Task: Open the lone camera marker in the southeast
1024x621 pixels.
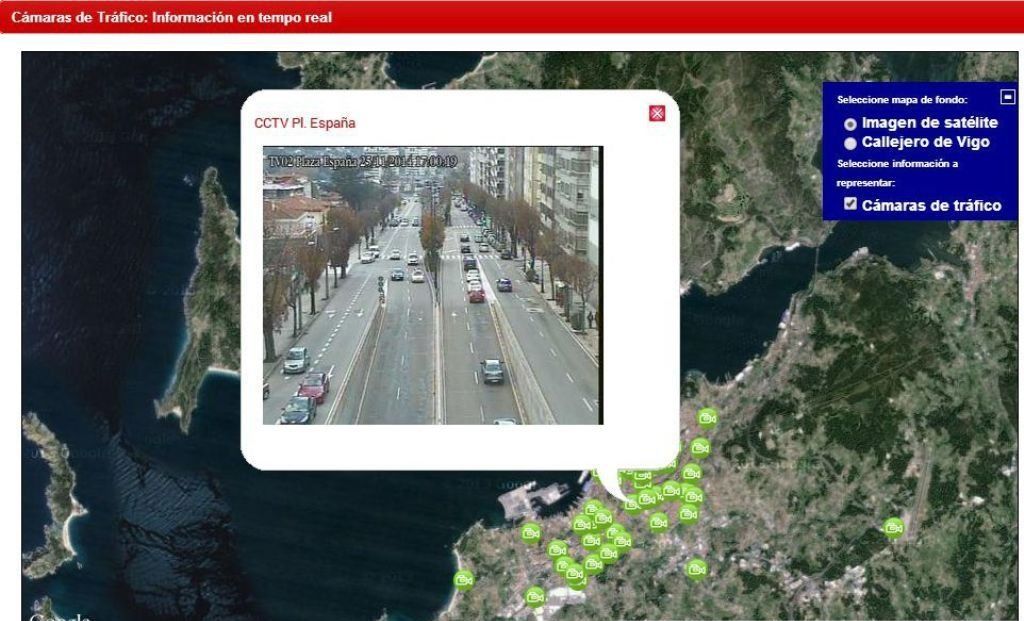Action: click(696, 568)
